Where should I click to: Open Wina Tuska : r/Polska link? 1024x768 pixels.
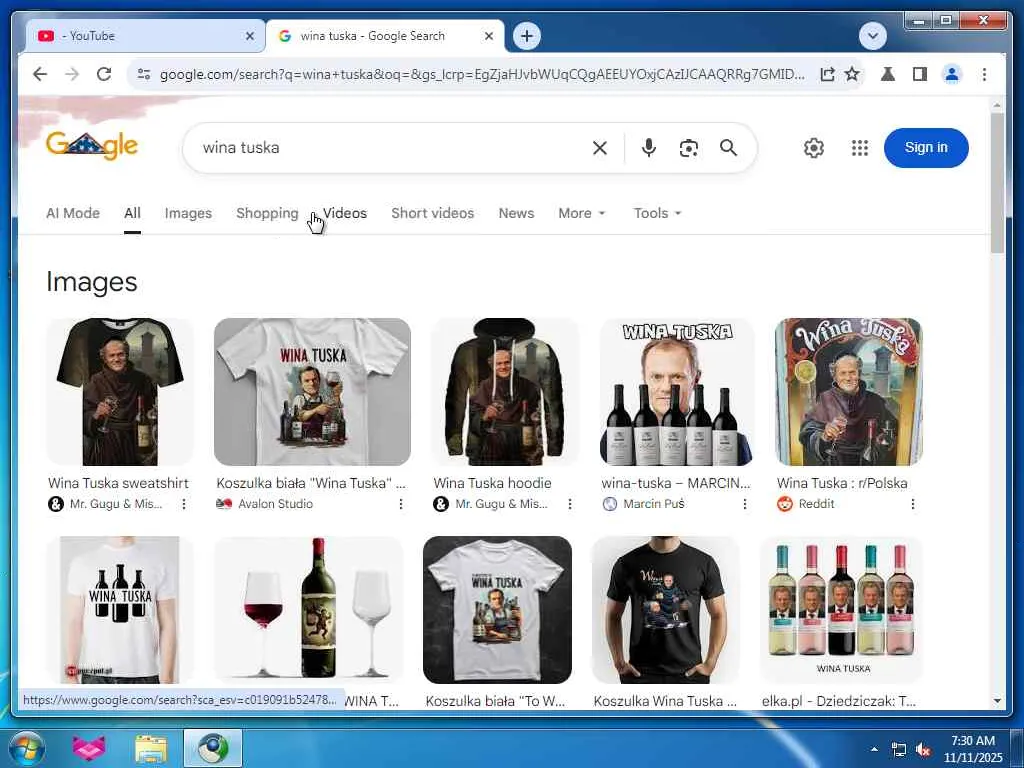pos(842,483)
